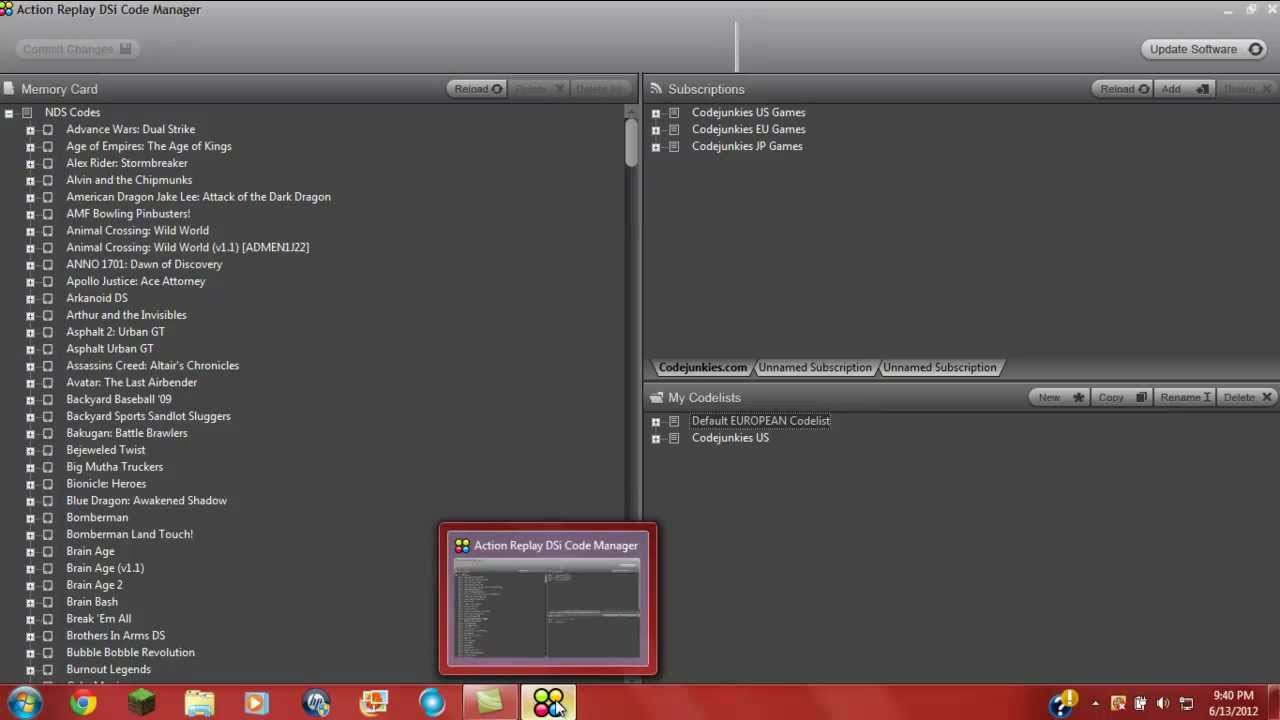Image resolution: width=1280 pixels, height=720 pixels.
Task: Click the My Codelists panel icon
Action: click(656, 397)
